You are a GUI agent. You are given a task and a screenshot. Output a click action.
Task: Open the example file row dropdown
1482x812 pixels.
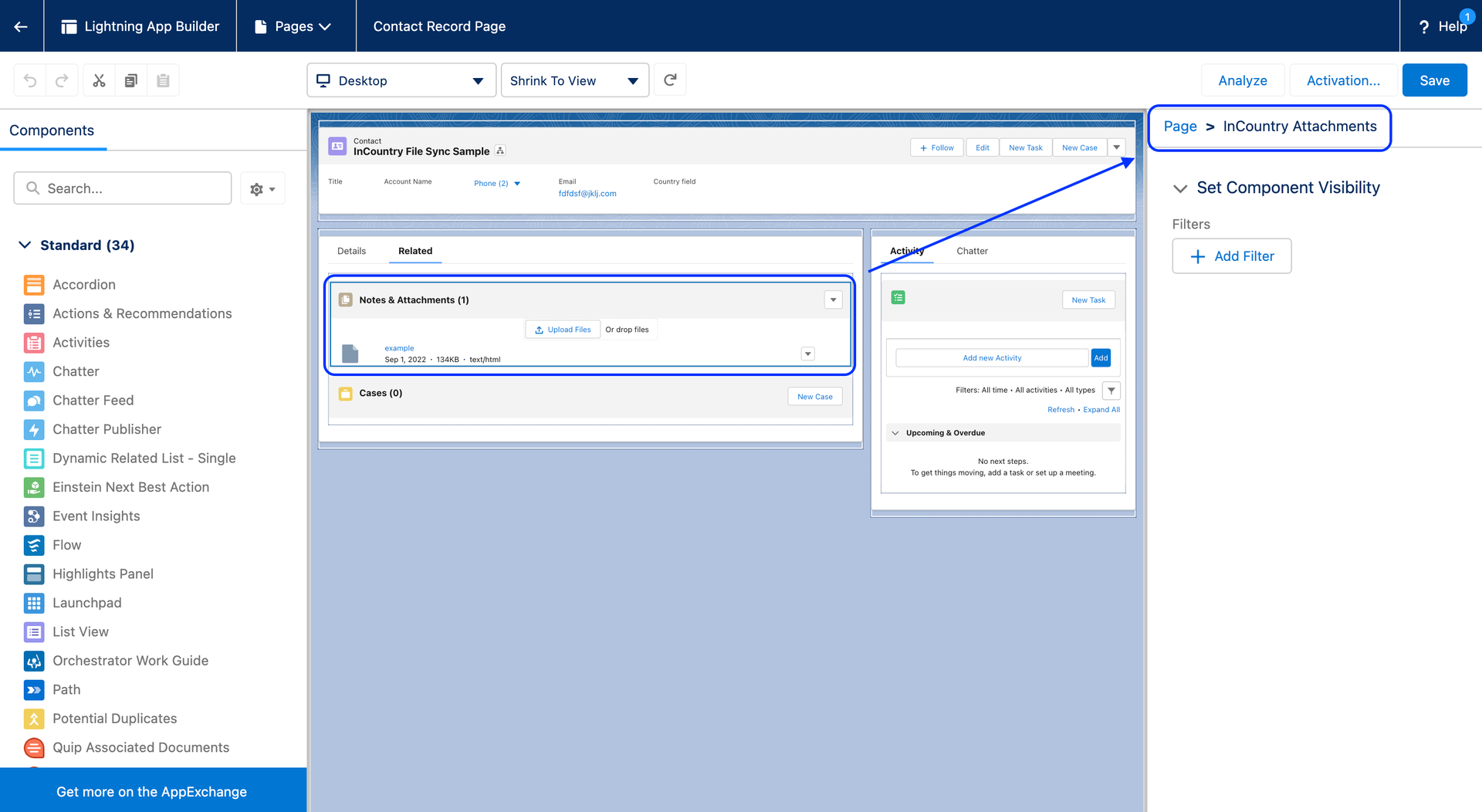pyautogui.click(x=808, y=354)
